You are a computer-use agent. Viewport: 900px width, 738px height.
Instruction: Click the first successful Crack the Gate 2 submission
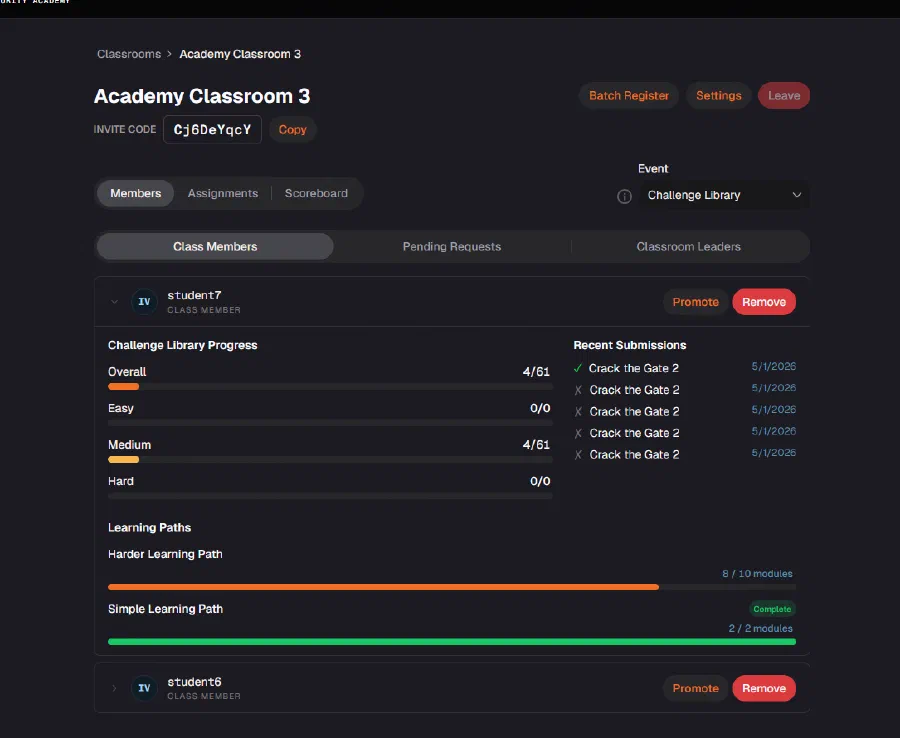tap(634, 368)
